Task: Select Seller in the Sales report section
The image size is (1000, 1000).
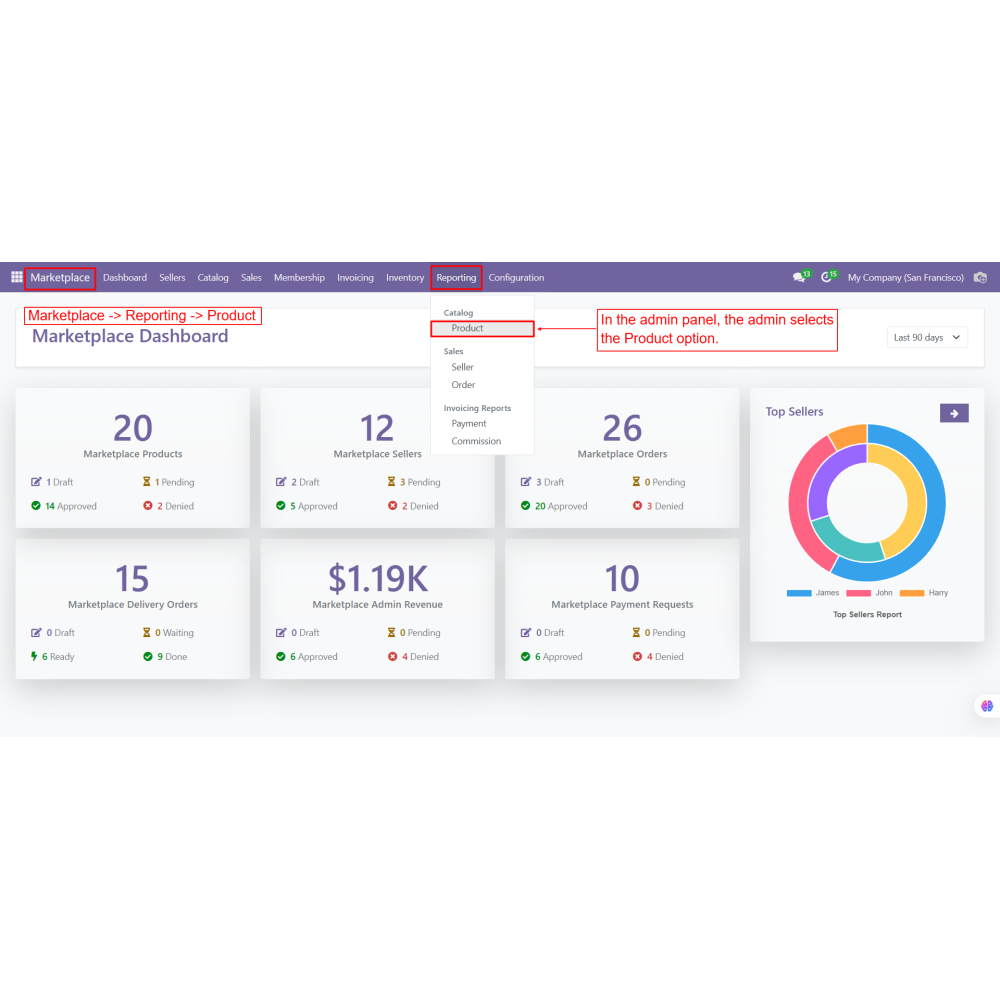Action: pos(462,367)
